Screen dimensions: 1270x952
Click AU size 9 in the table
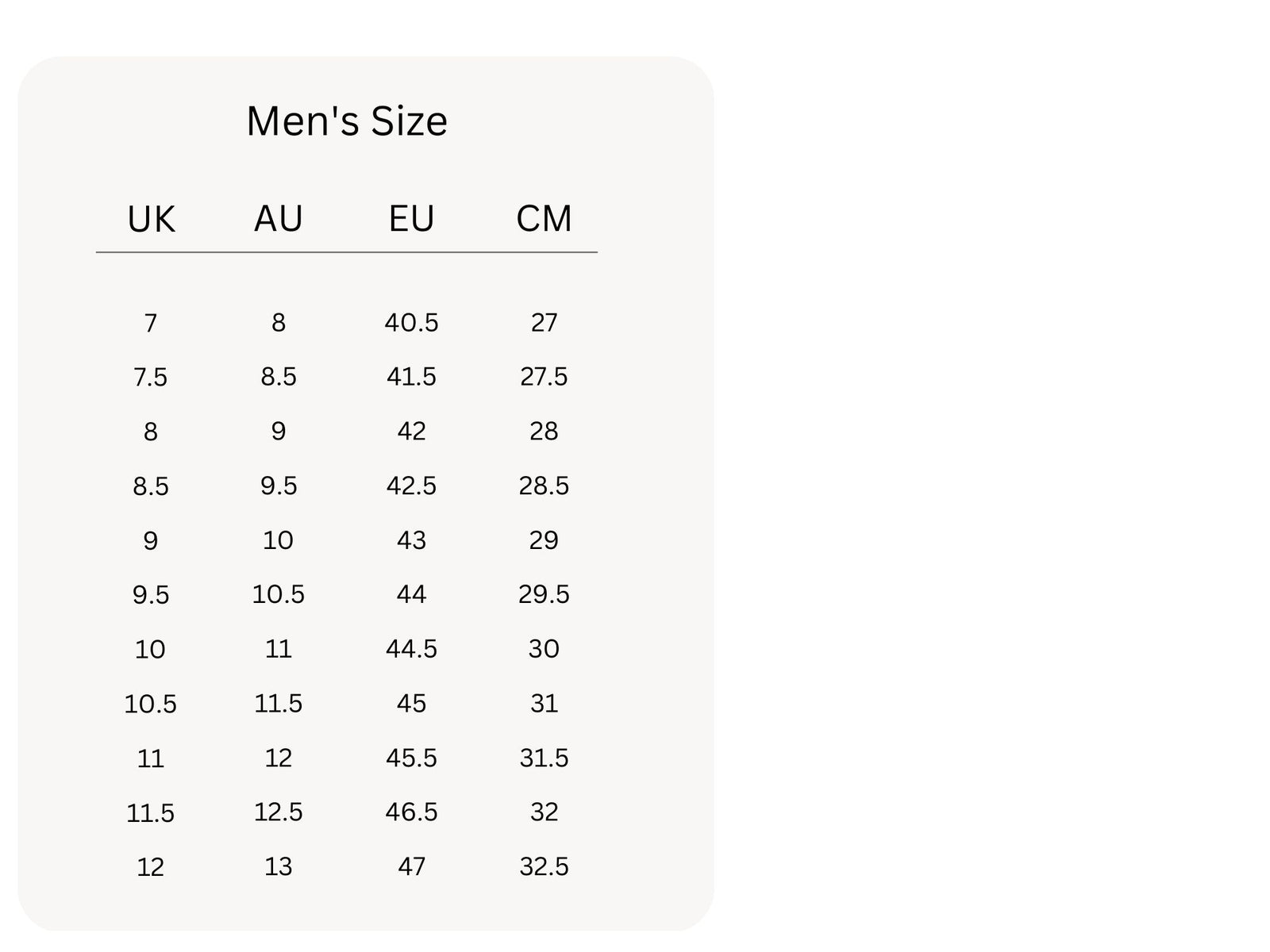click(x=279, y=432)
